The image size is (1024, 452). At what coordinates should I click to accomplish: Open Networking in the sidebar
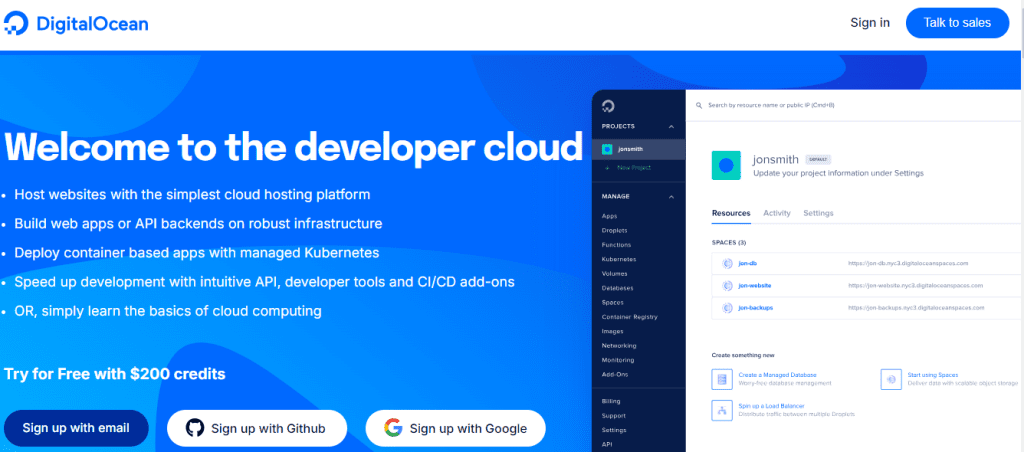619,346
